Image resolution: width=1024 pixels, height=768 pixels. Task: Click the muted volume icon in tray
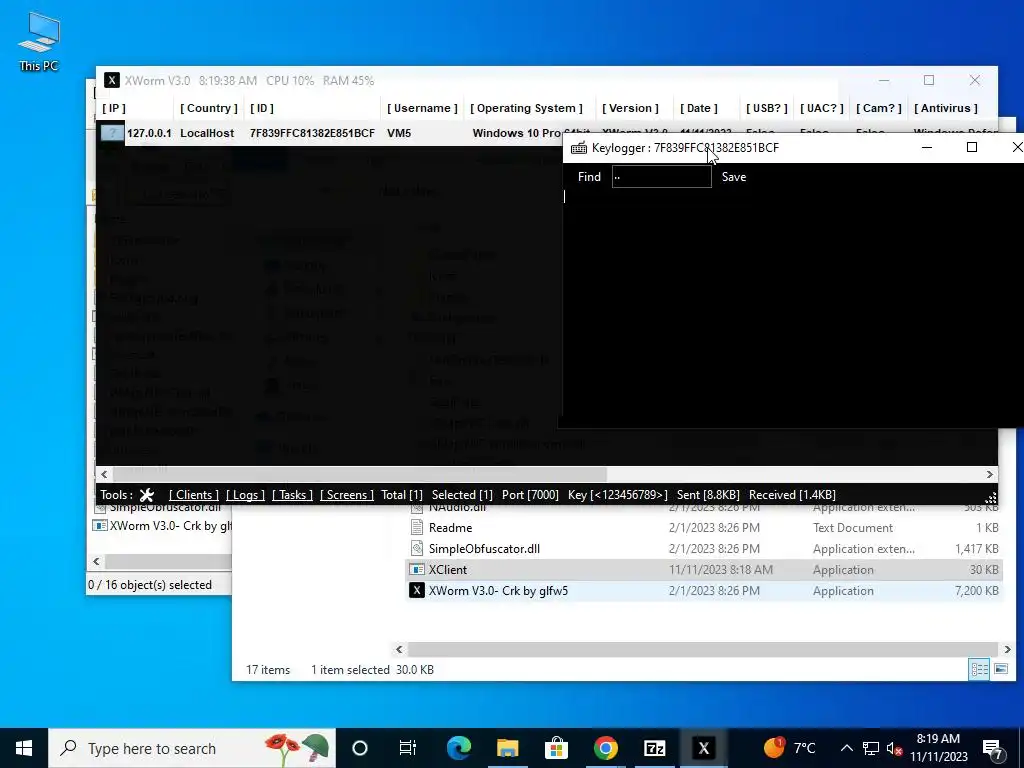coord(894,749)
